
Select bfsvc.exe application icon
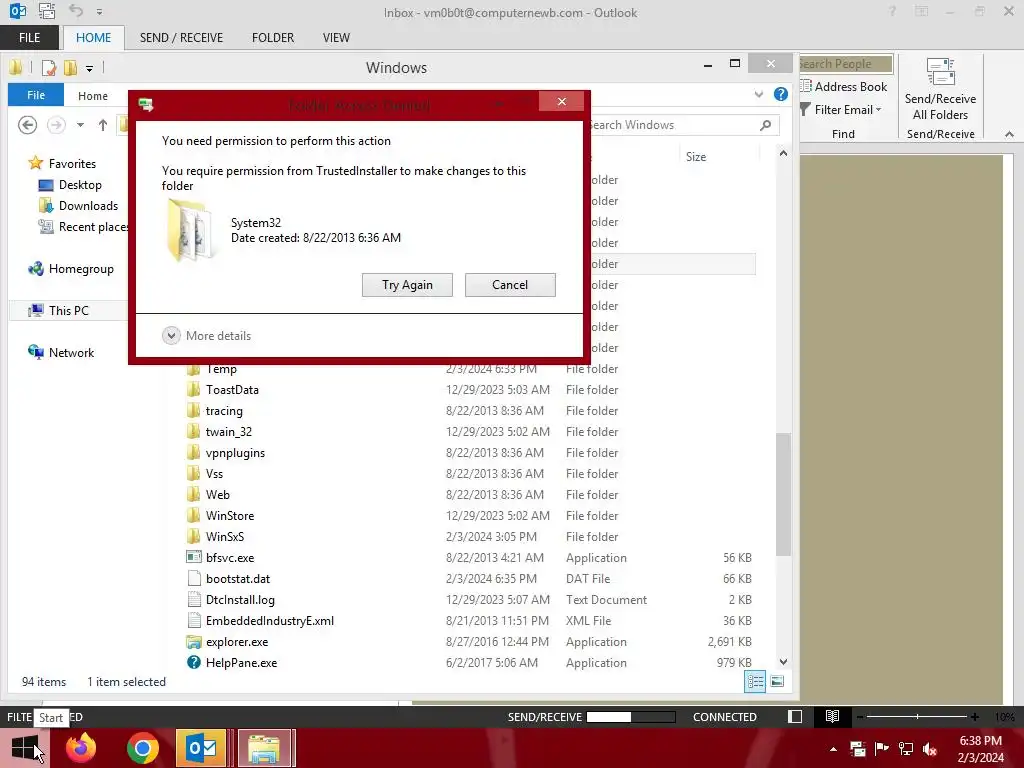(194, 558)
